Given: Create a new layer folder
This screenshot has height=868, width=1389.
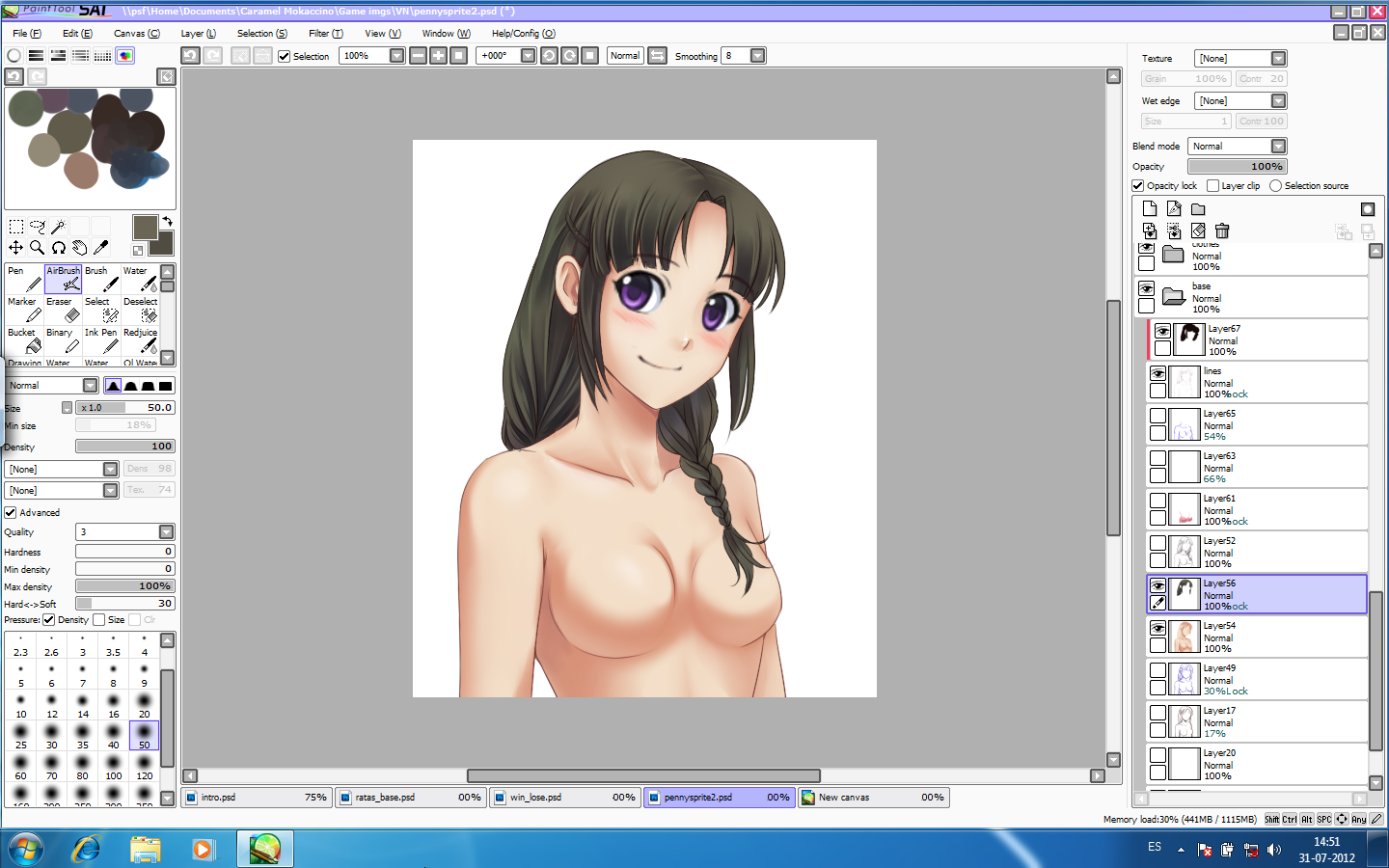Looking at the screenshot, I should pyautogui.click(x=1198, y=208).
